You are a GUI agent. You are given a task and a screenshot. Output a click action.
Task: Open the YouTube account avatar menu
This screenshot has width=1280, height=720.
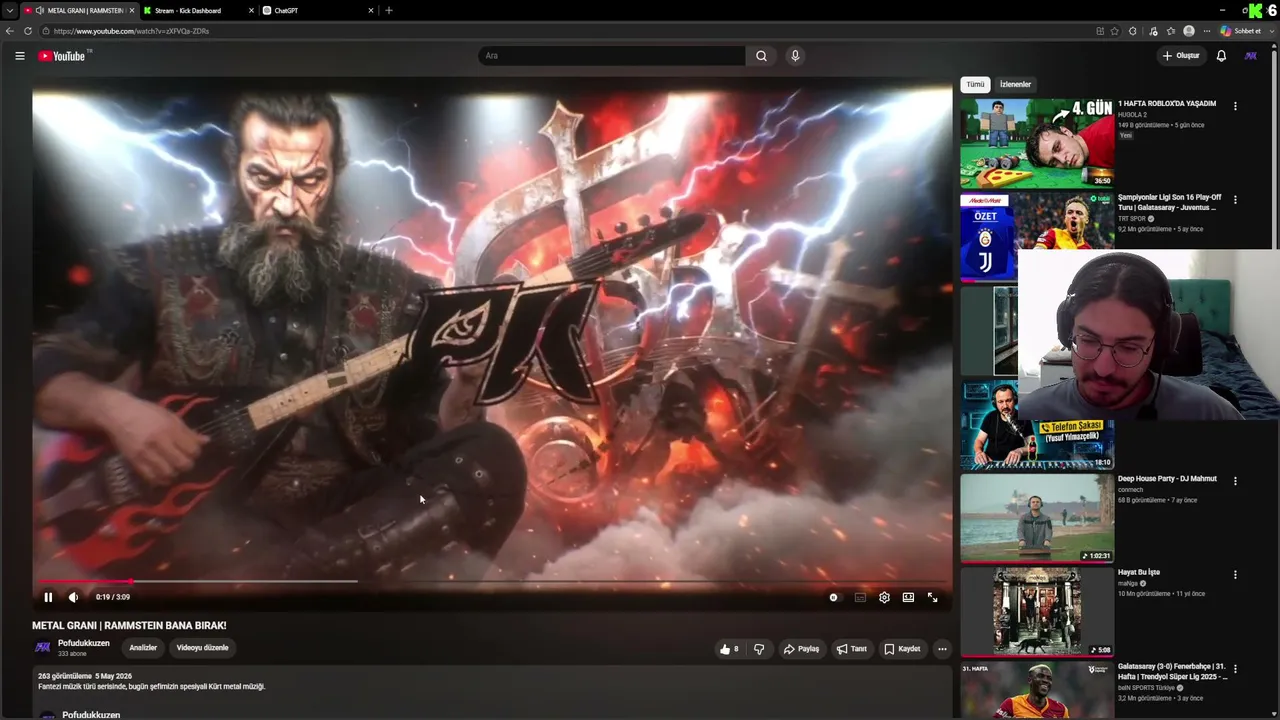(x=1250, y=56)
